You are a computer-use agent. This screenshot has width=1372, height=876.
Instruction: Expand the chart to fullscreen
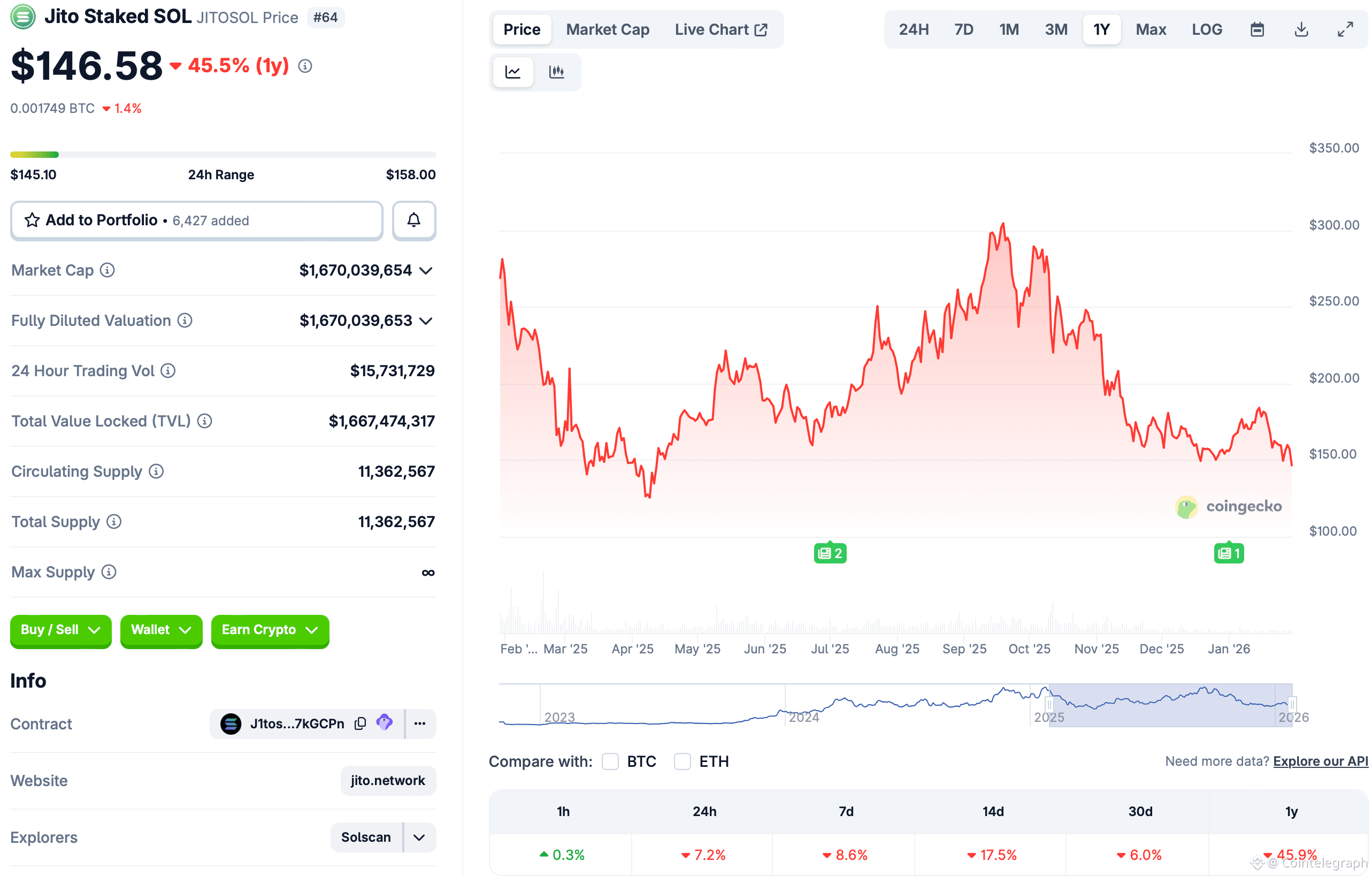[1346, 28]
